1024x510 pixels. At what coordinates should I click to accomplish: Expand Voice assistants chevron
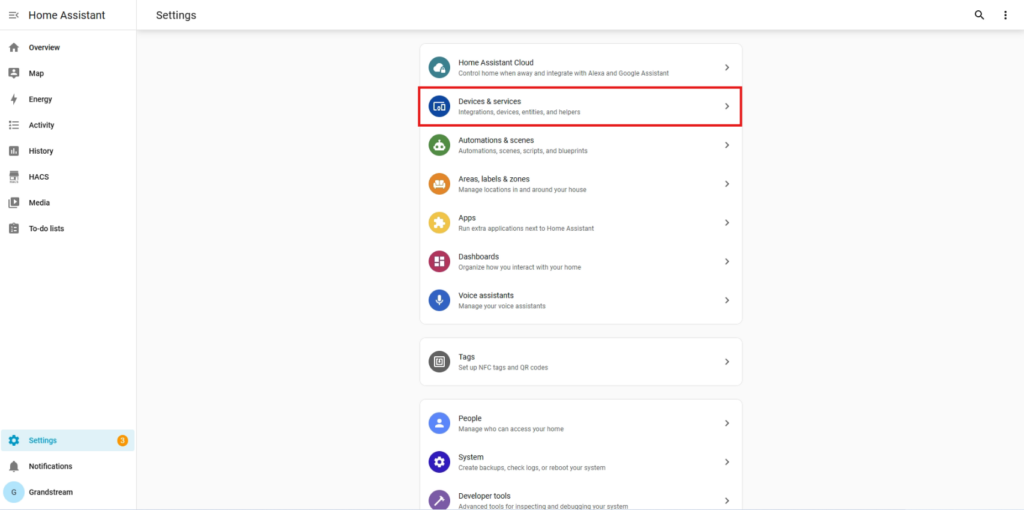point(727,300)
